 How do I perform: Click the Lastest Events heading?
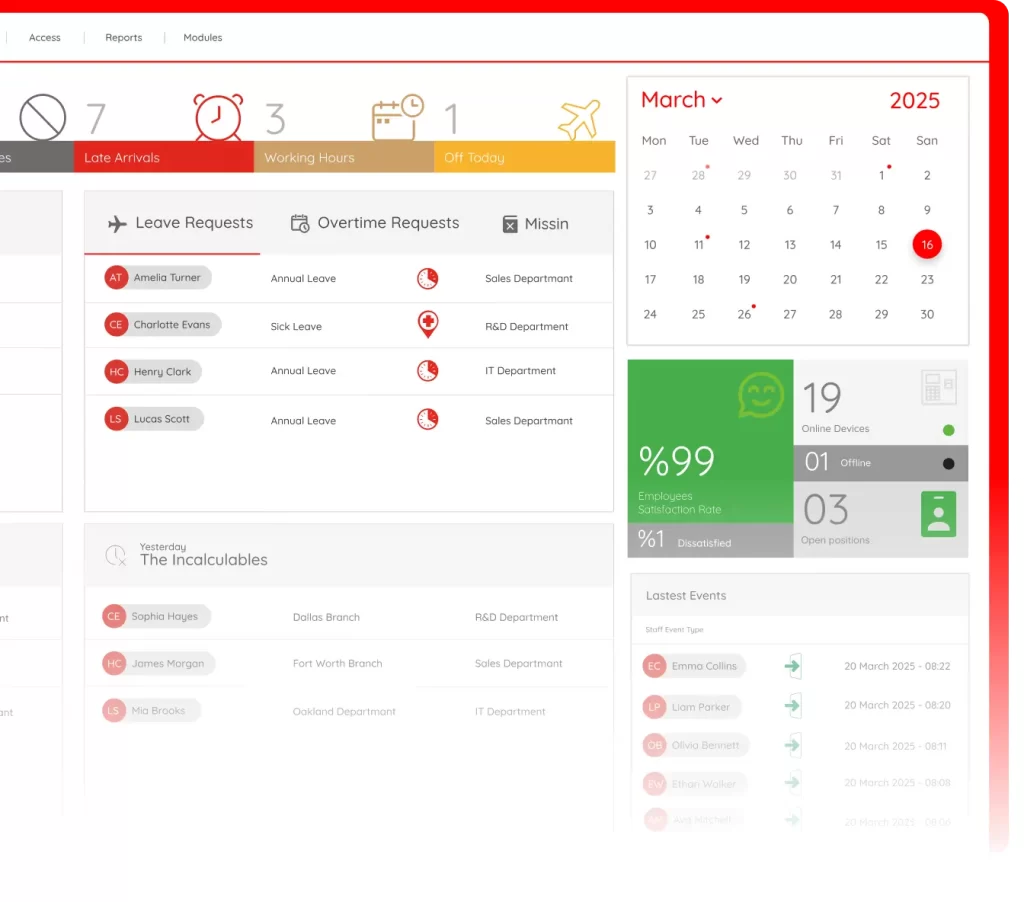(x=686, y=596)
